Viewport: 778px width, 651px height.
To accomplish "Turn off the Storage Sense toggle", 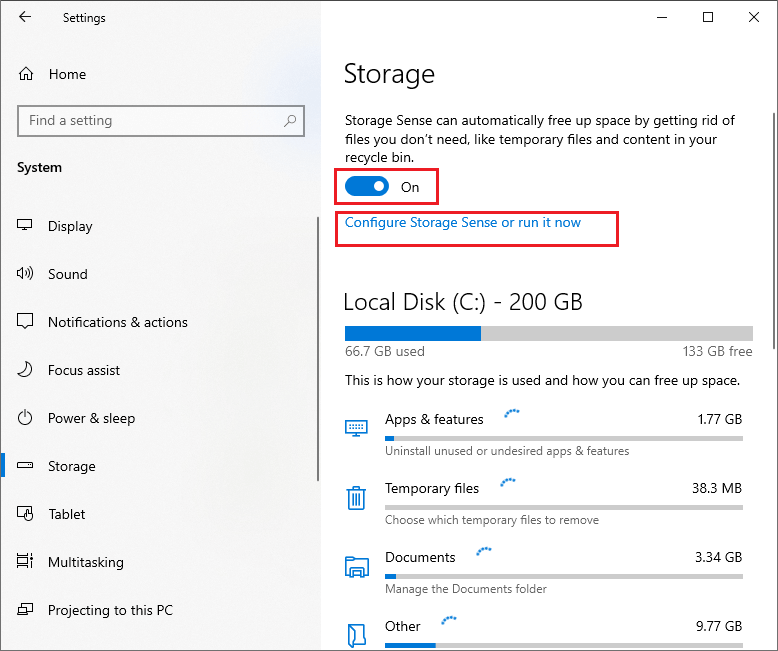I will [x=366, y=187].
